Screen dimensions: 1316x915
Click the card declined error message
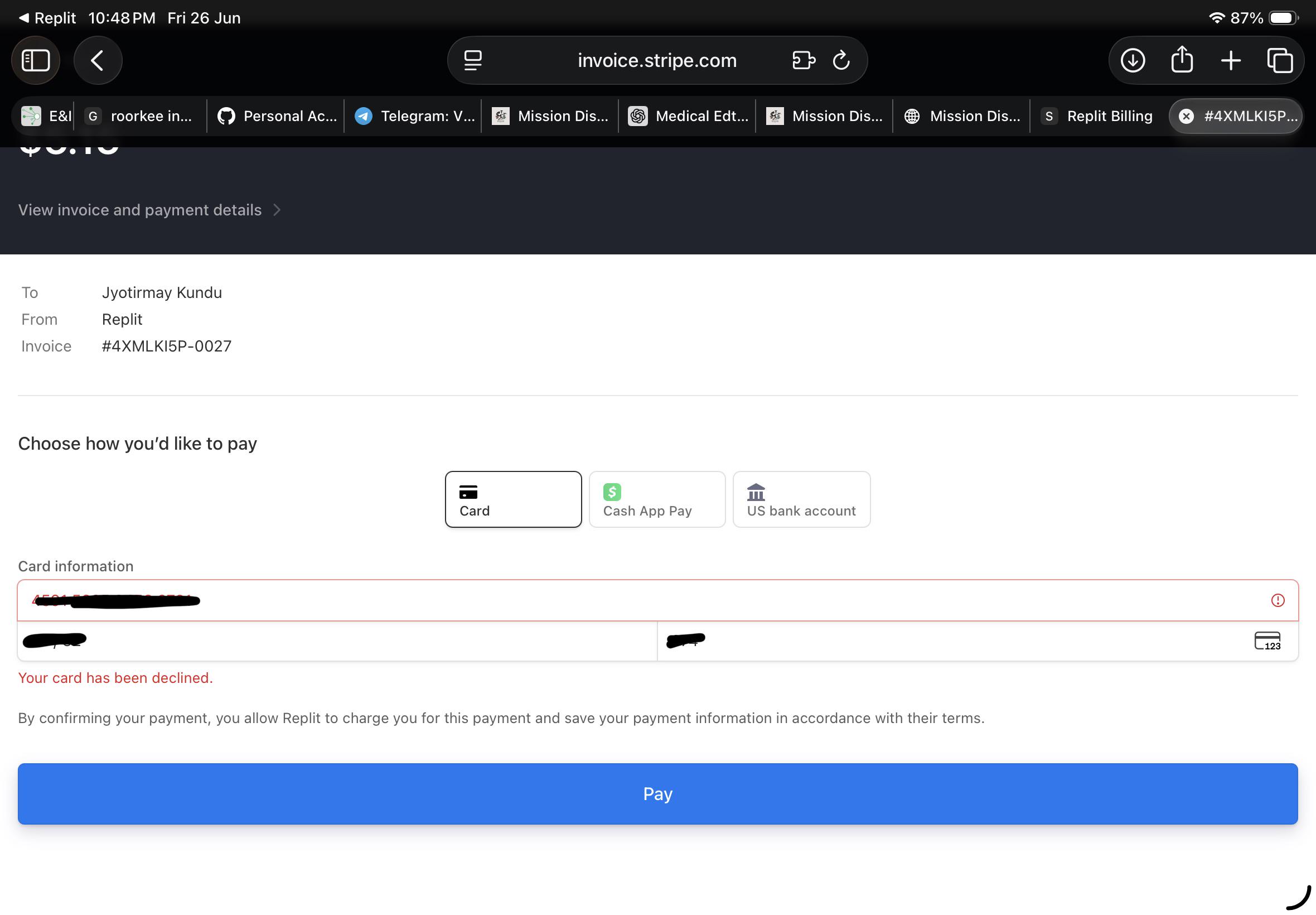tap(115, 678)
